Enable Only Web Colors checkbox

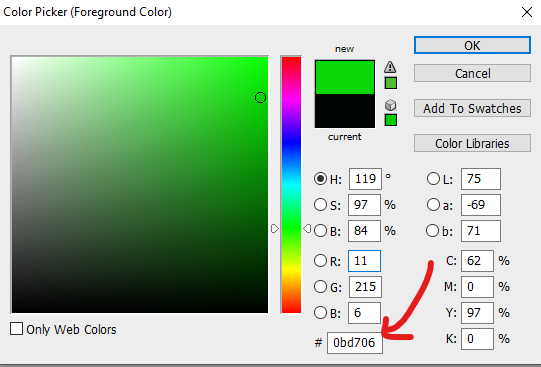click(16, 329)
